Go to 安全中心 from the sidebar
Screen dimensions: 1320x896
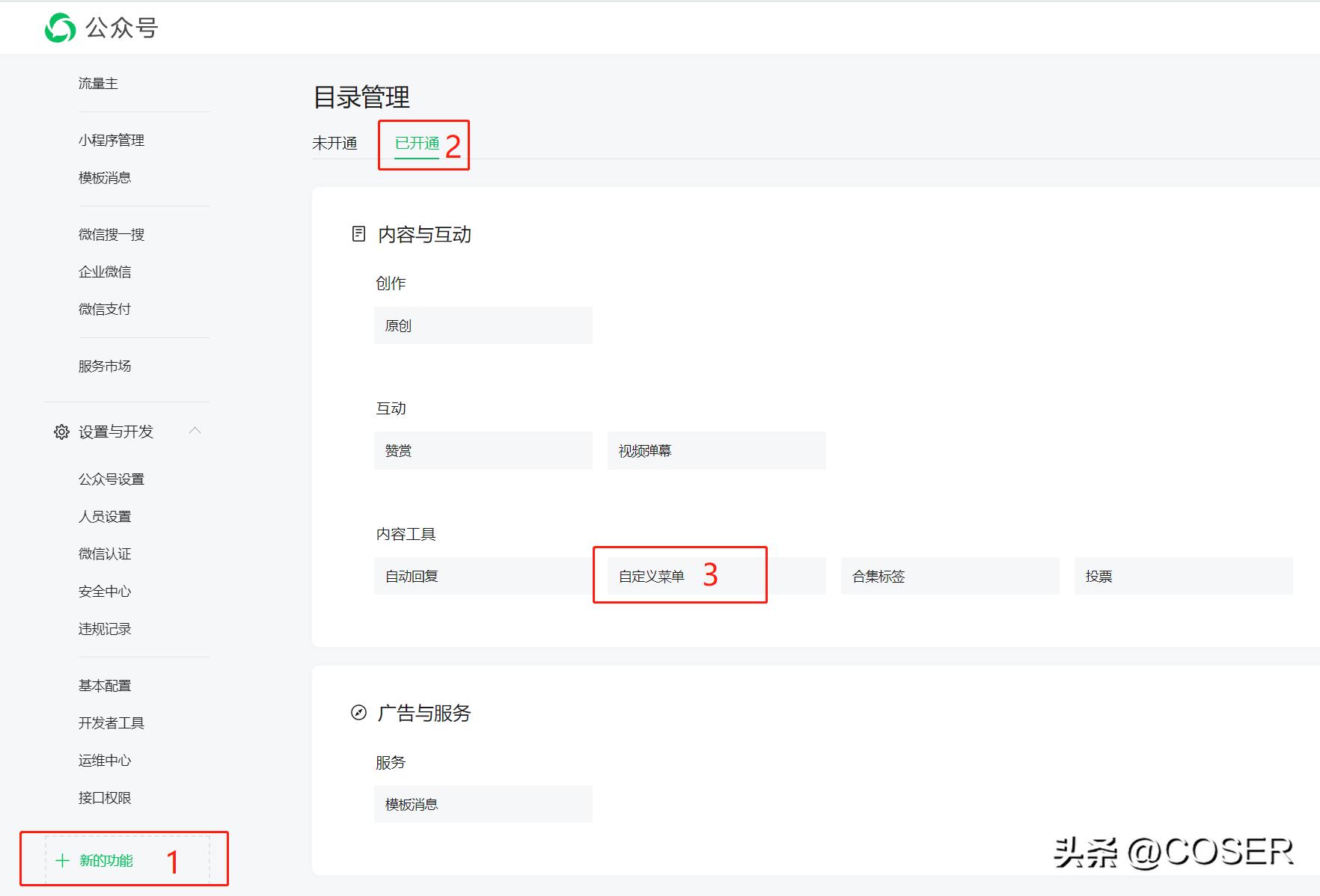click(x=104, y=591)
